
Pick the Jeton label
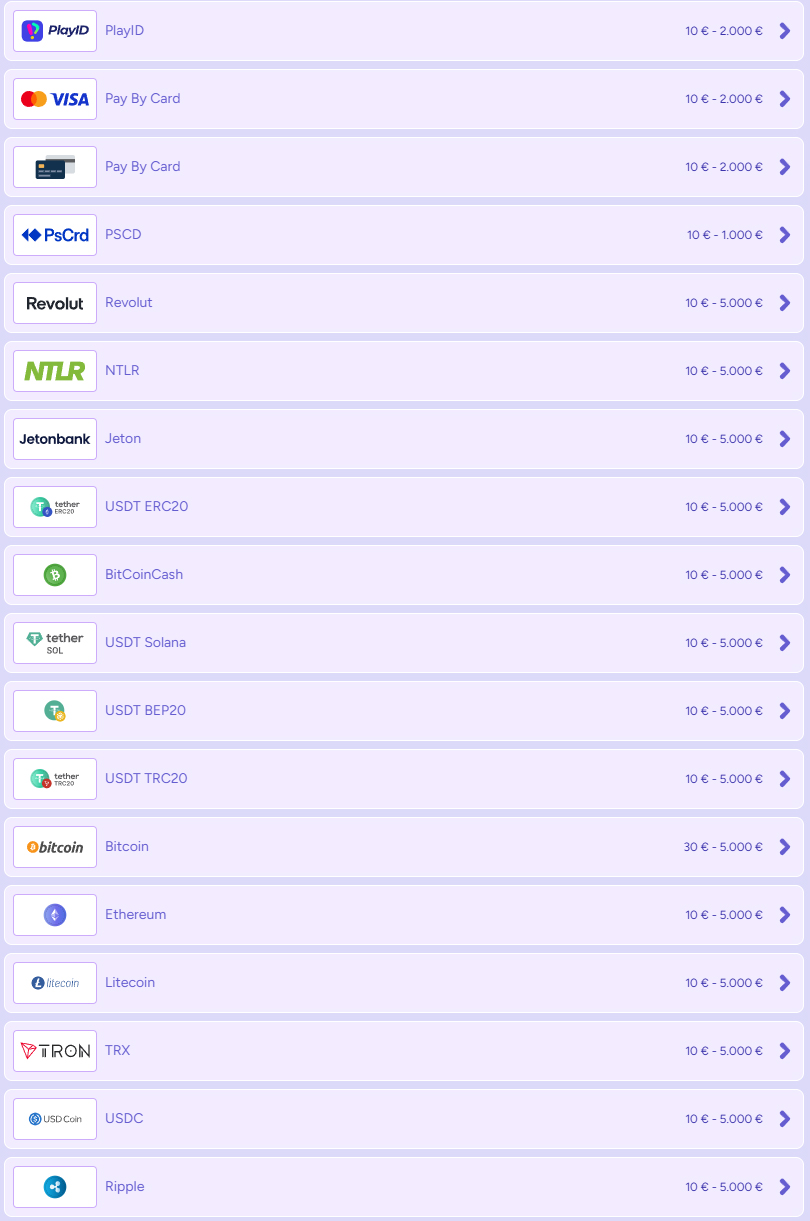(x=123, y=439)
